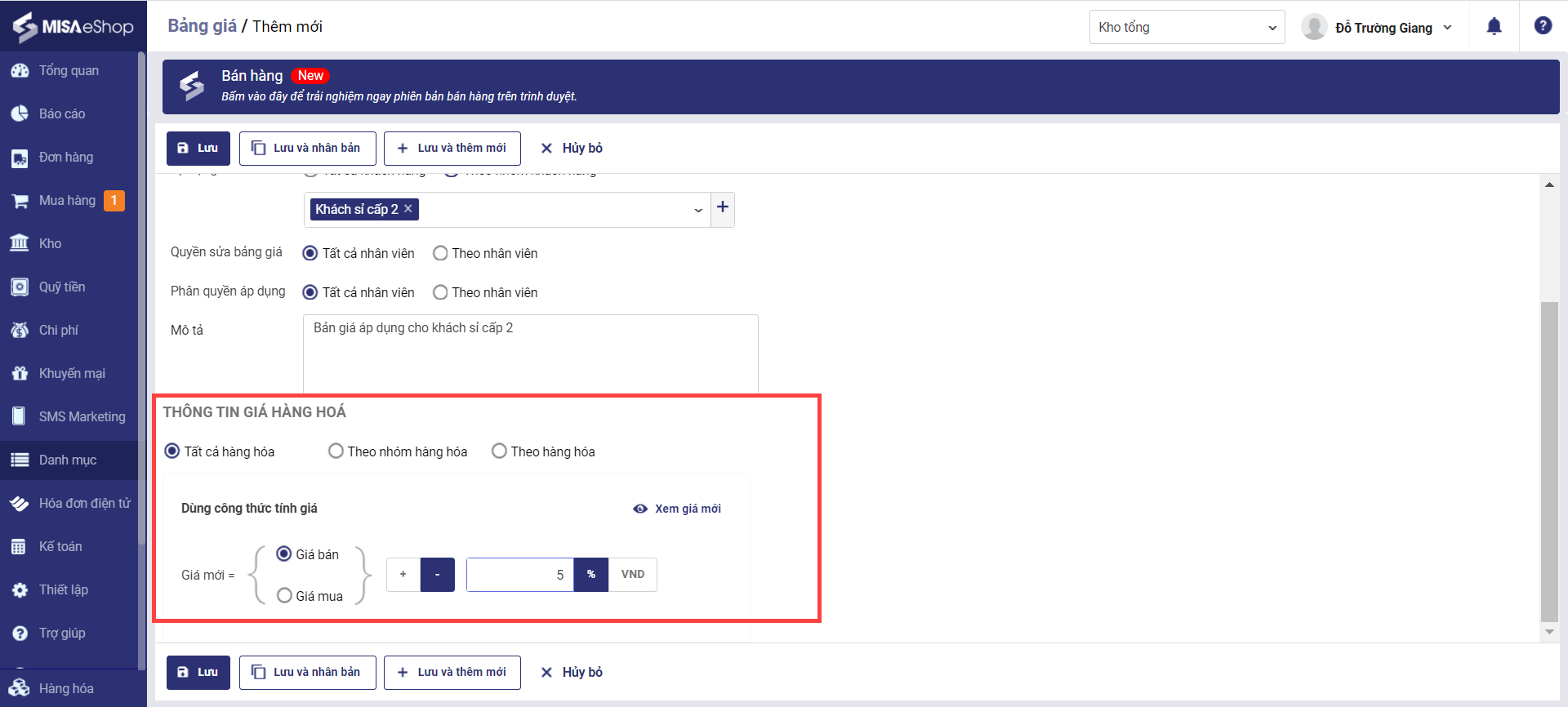This screenshot has width=1568, height=707.
Task: Click top Lưu và thêm mới button
Action: (x=452, y=149)
